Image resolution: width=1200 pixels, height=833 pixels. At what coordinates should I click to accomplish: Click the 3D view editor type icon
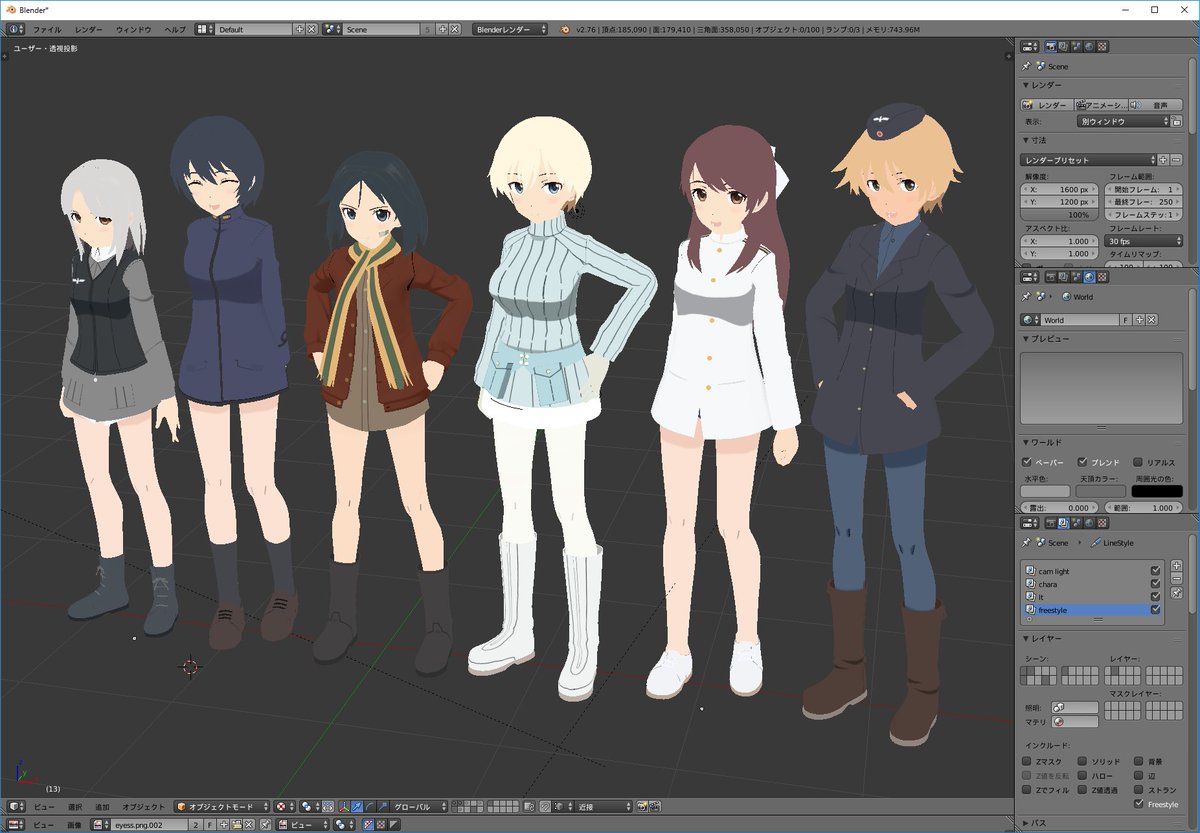[14, 806]
